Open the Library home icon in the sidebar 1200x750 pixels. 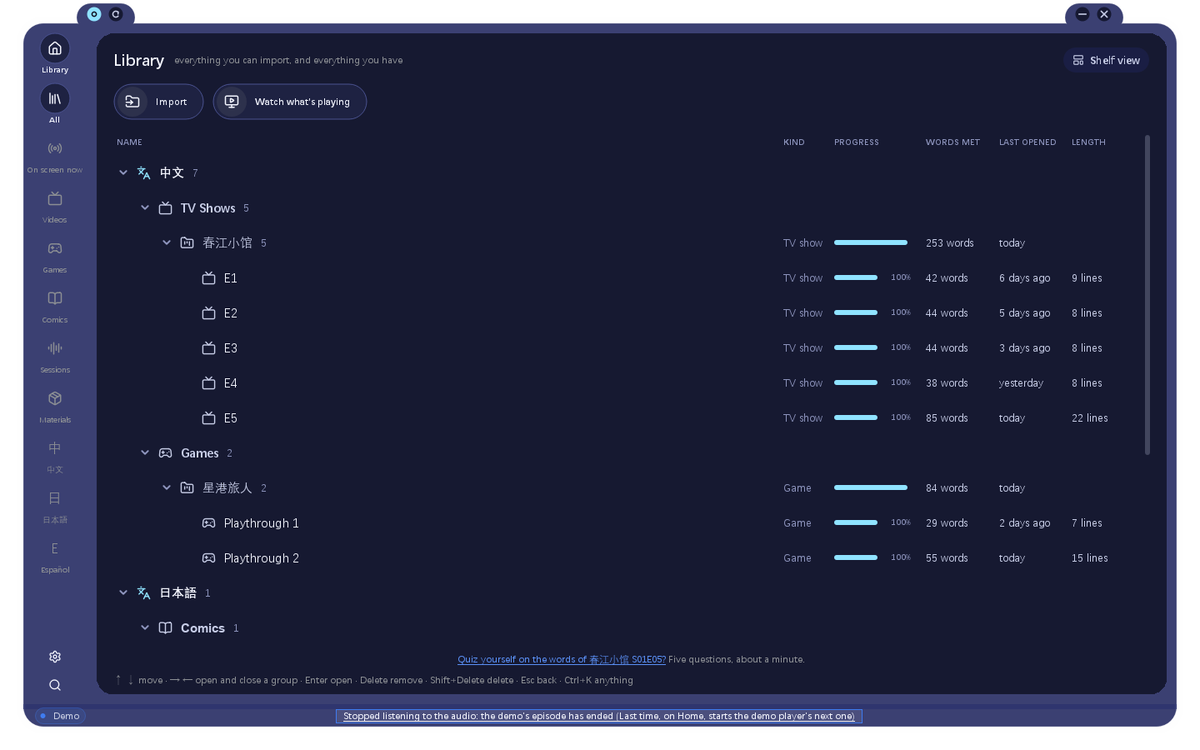click(x=55, y=48)
